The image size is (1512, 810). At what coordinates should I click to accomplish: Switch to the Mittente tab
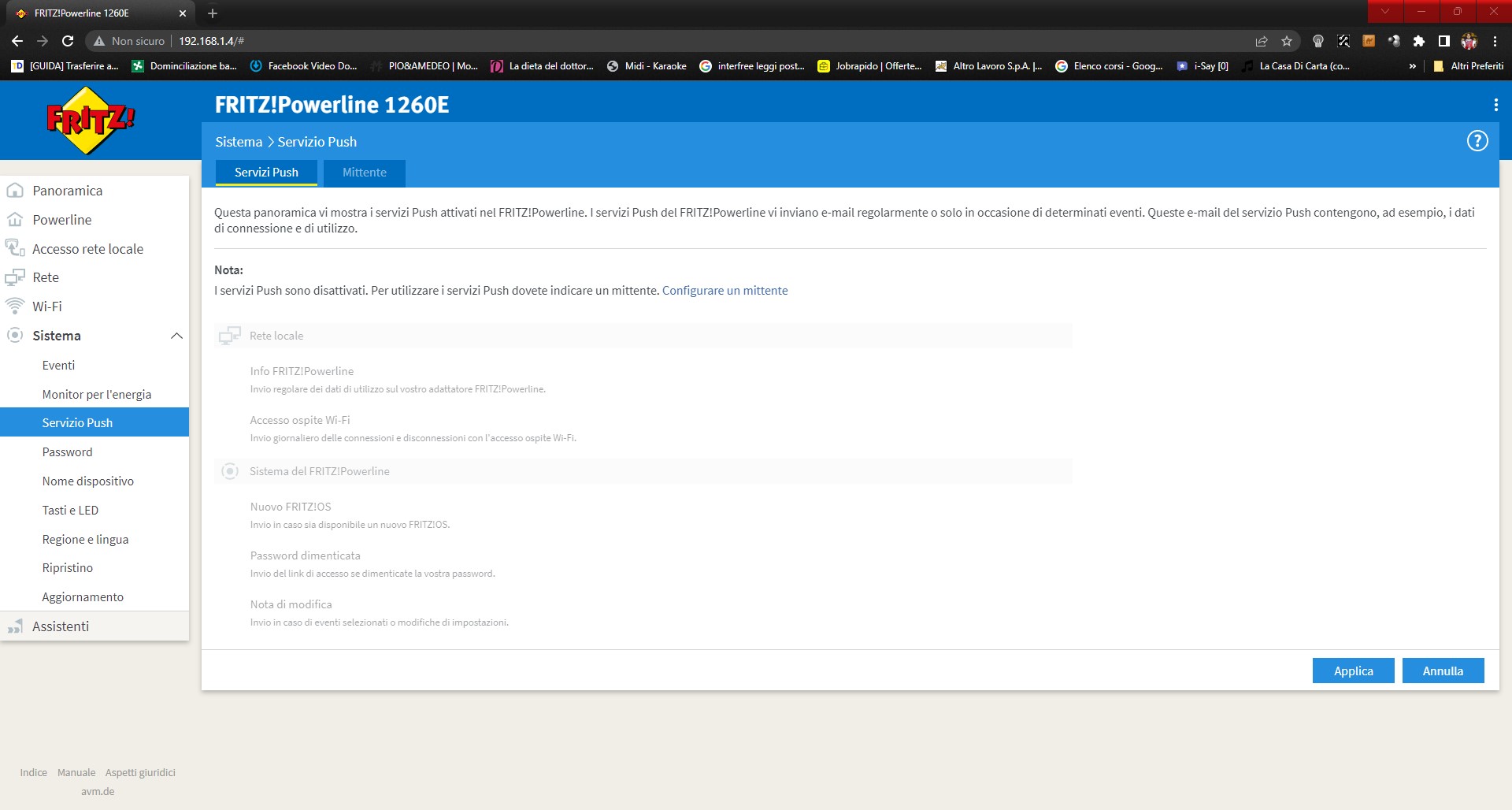pos(365,173)
